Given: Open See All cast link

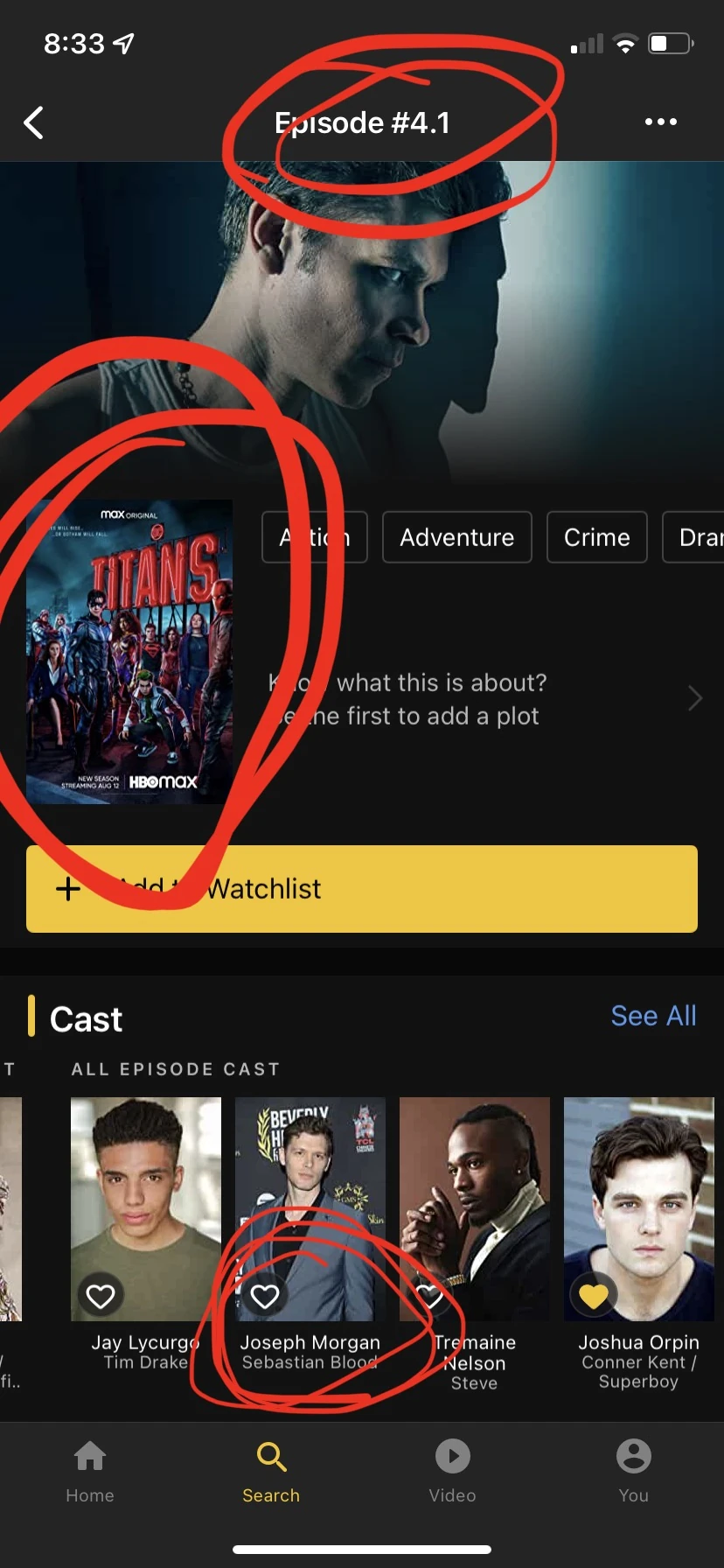Looking at the screenshot, I should pyautogui.click(x=653, y=1016).
